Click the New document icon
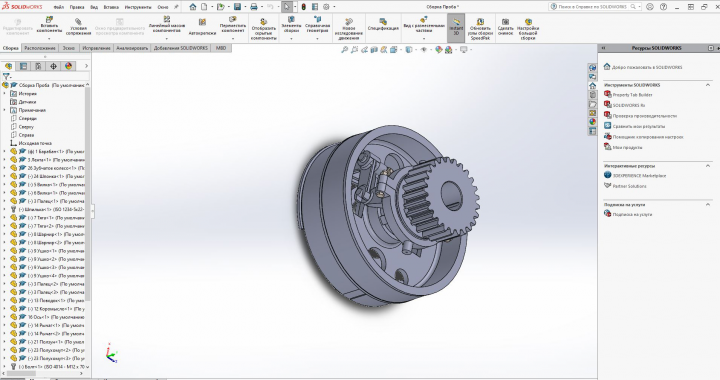720x380 pixels. point(204,7)
